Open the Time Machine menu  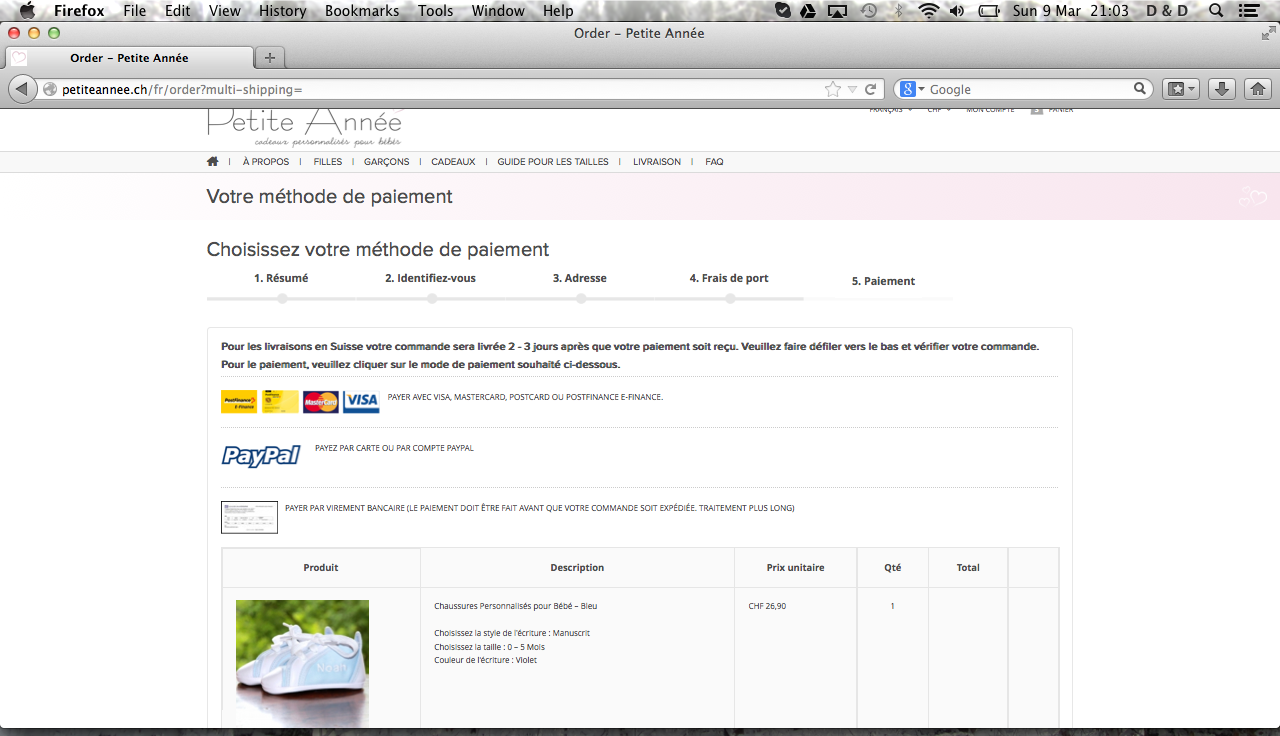[x=869, y=11]
